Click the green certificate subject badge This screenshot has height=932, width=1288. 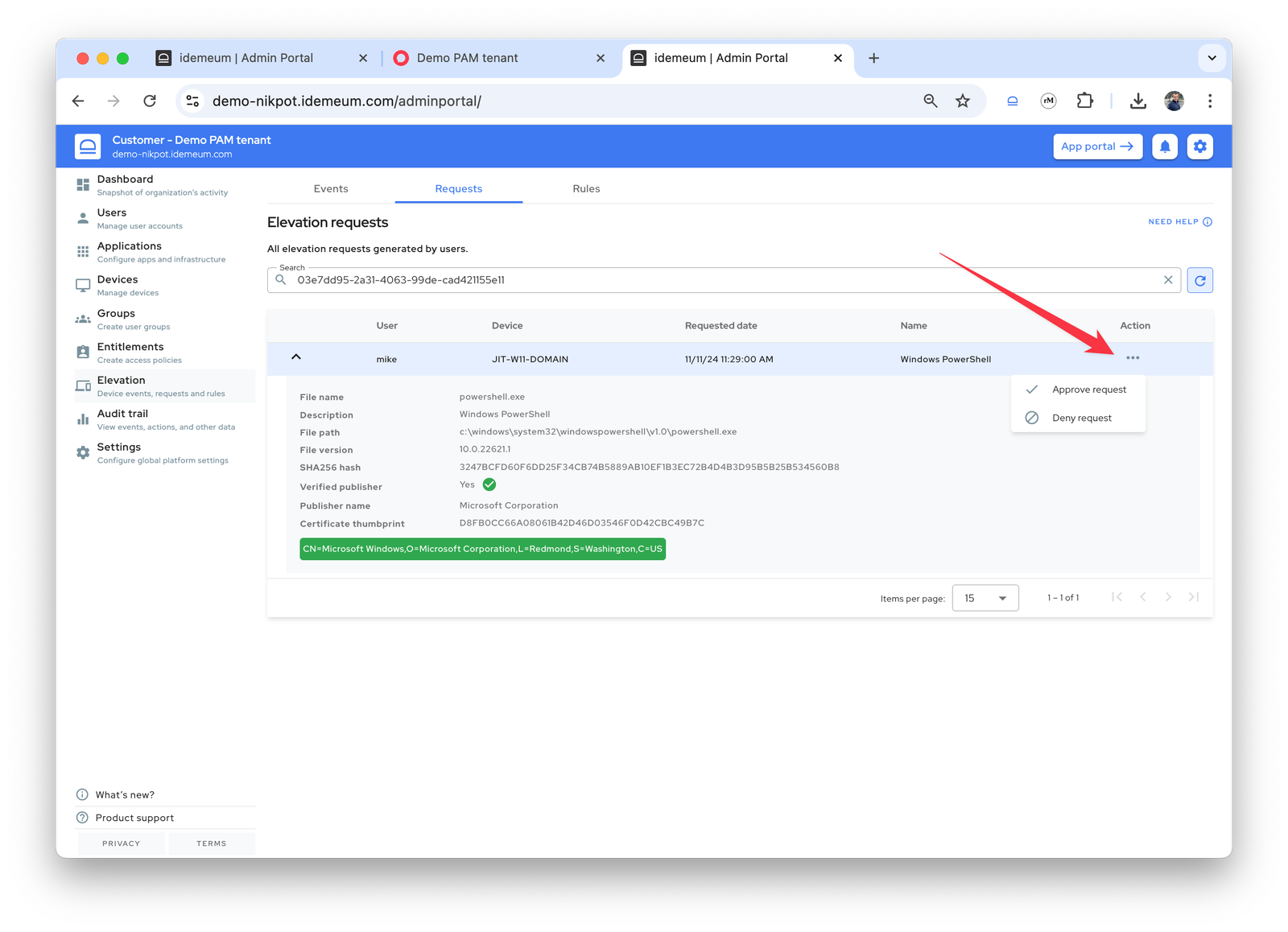coord(482,549)
